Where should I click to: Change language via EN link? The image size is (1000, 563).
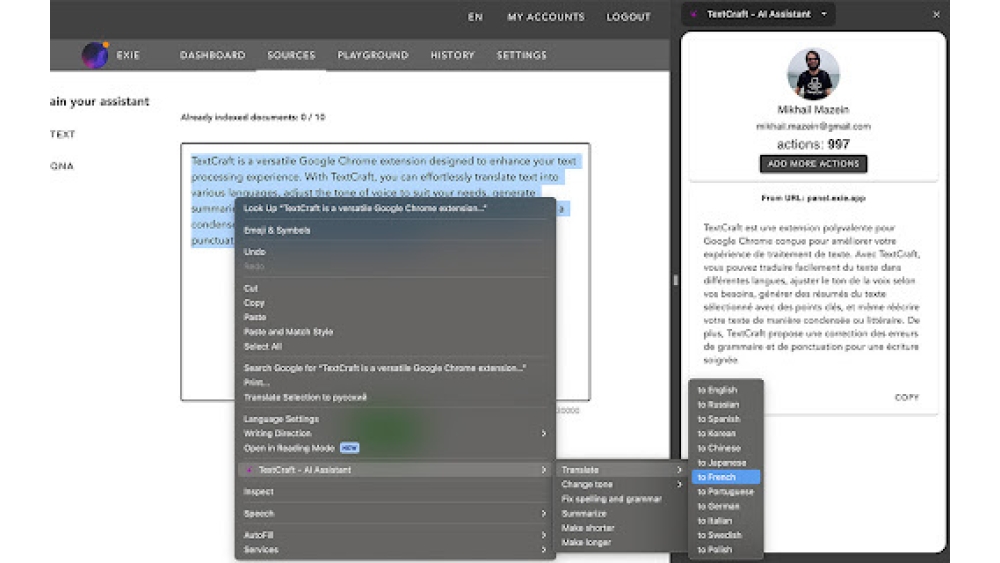coord(475,17)
